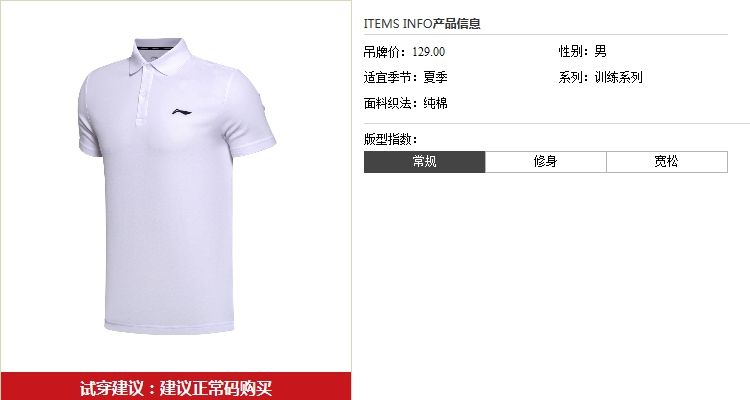The height and width of the screenshot is (400, 750).
Task: Select the 常规 fit option
Action: click(424, 162)
